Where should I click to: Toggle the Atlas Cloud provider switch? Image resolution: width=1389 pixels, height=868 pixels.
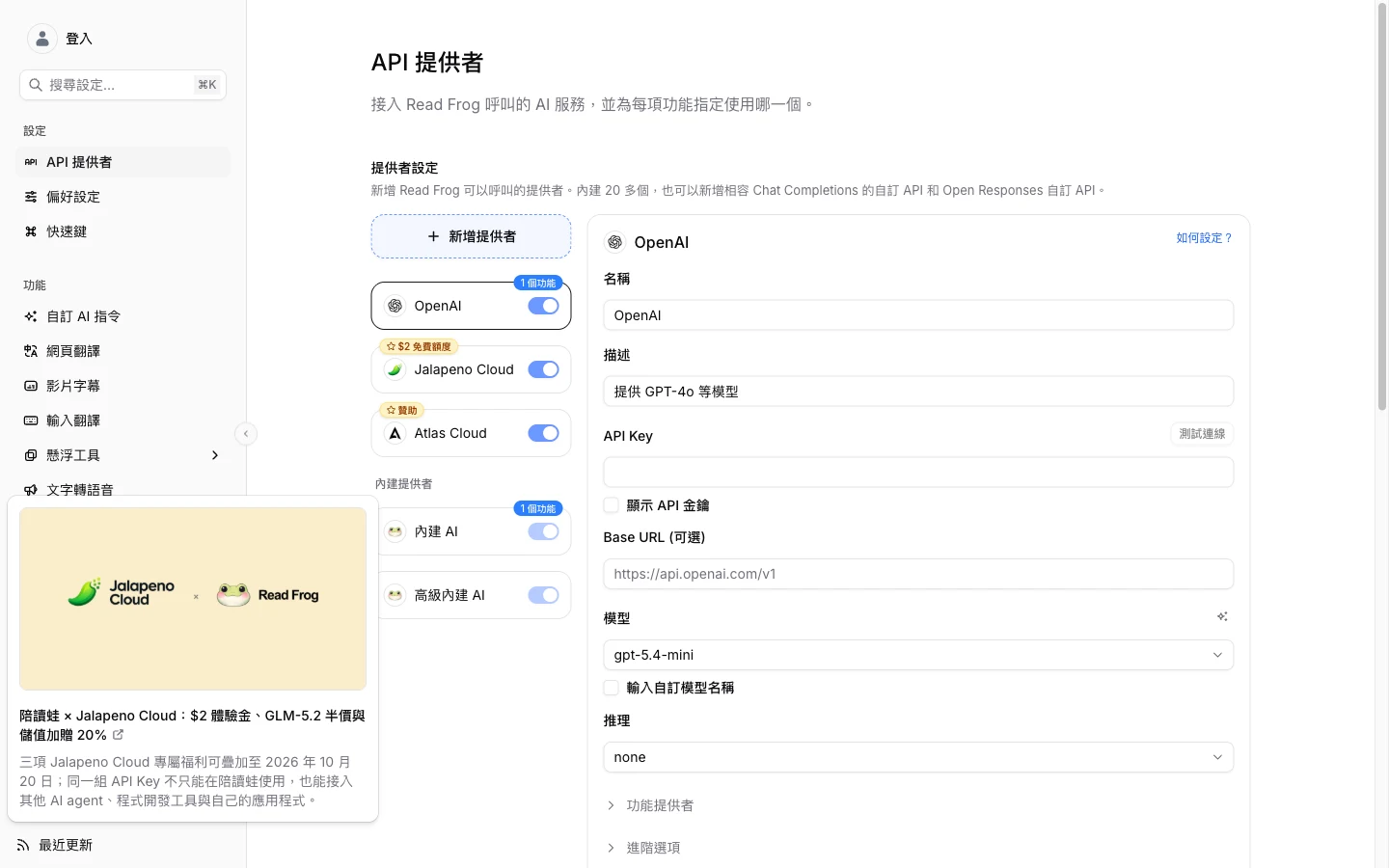click(x=543, y=433)
